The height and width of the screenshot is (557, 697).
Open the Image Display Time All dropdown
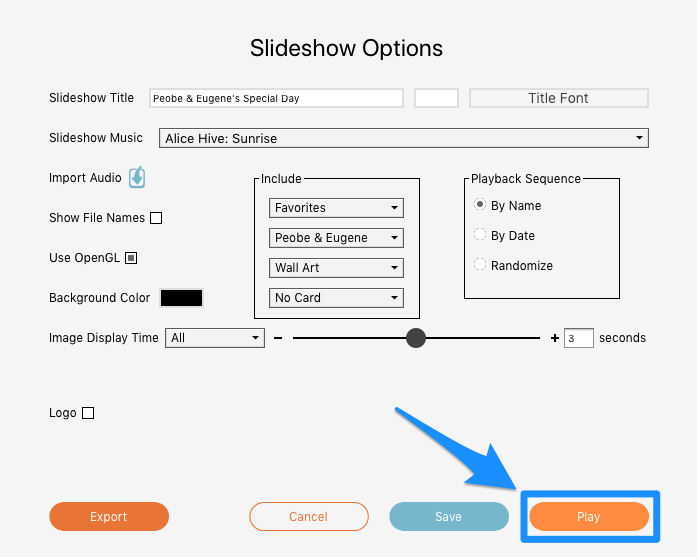pyautogui.click(x=215, y=338)
